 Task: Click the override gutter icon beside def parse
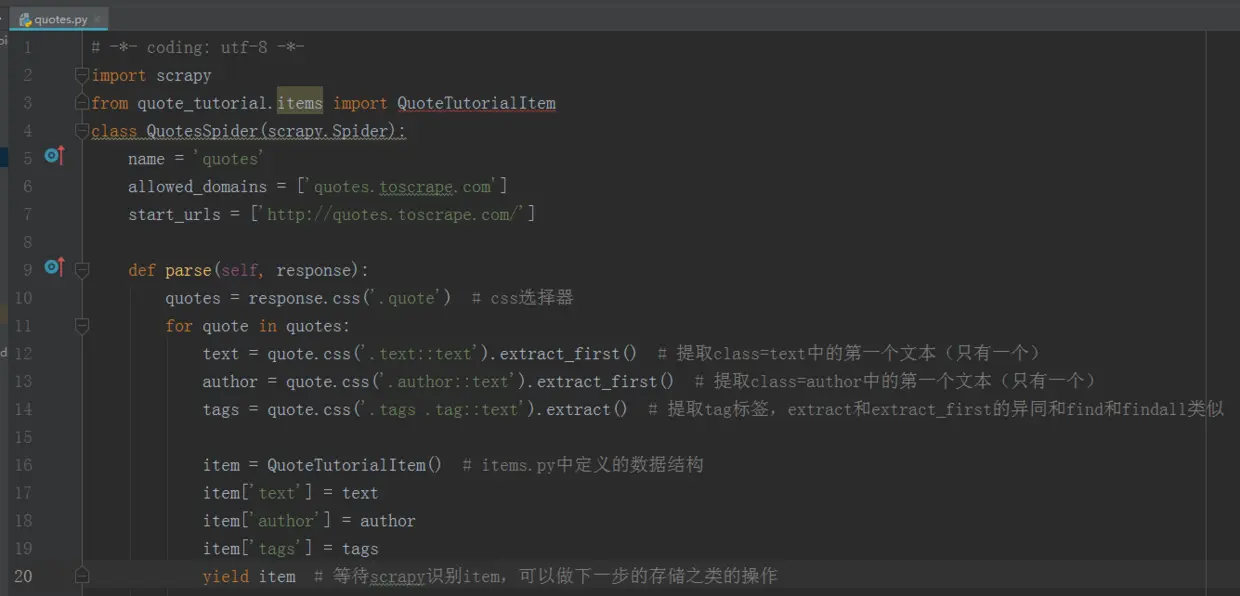click(x=54, y=267)
